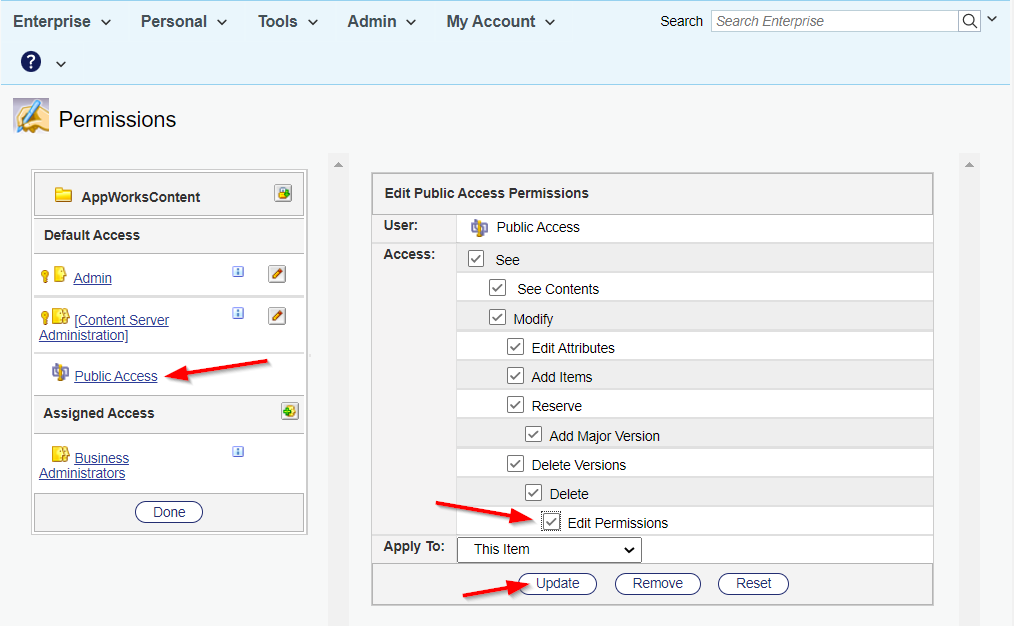Click the green plus Assigned Access icon
This screenshot has height=626, width=1014.
[x=289, y=411]
